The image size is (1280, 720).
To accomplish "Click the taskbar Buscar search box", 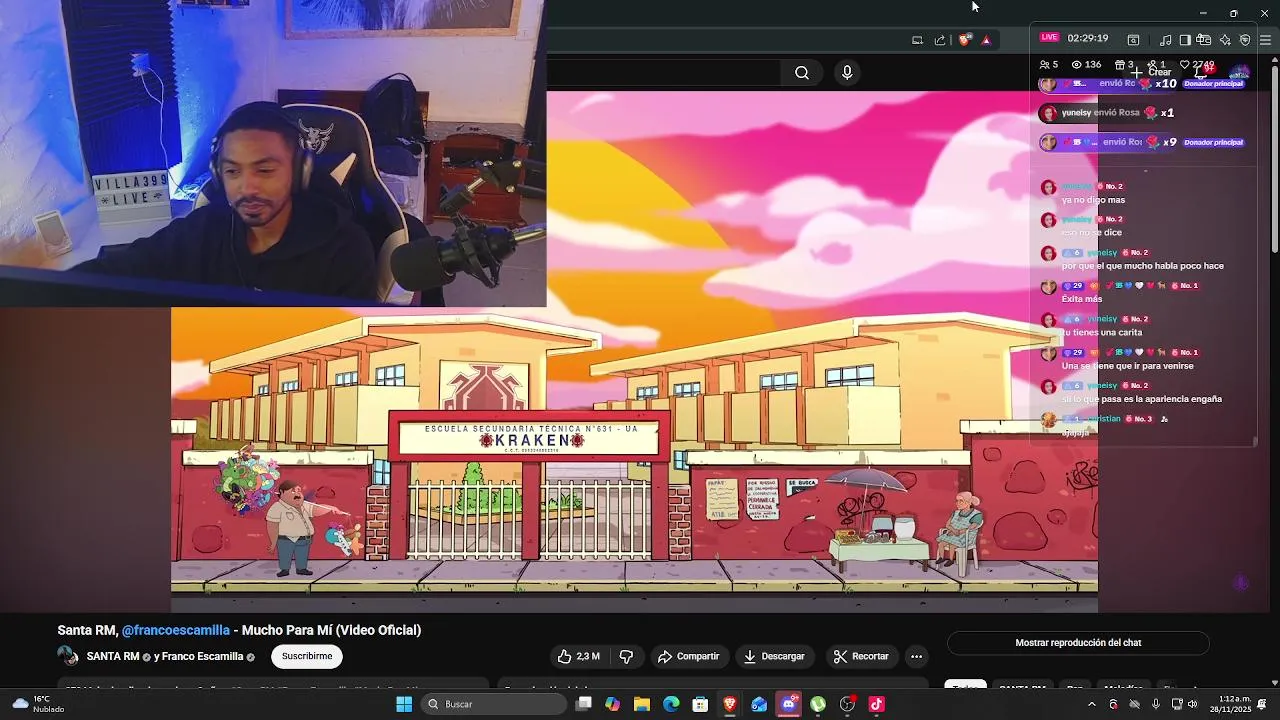I will click(494, 704).
